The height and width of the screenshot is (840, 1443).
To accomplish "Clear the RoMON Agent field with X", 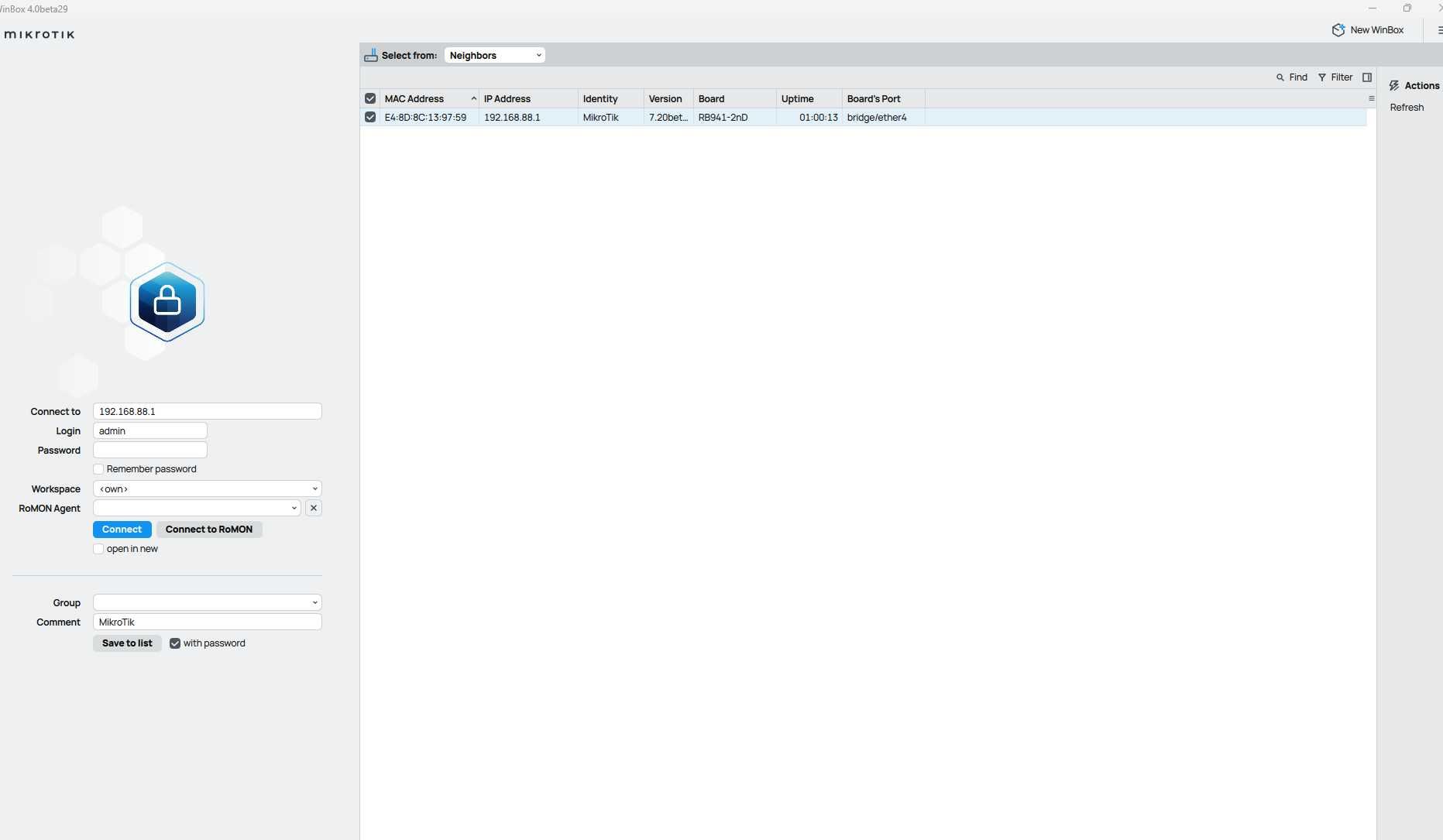I will point(314,508).
